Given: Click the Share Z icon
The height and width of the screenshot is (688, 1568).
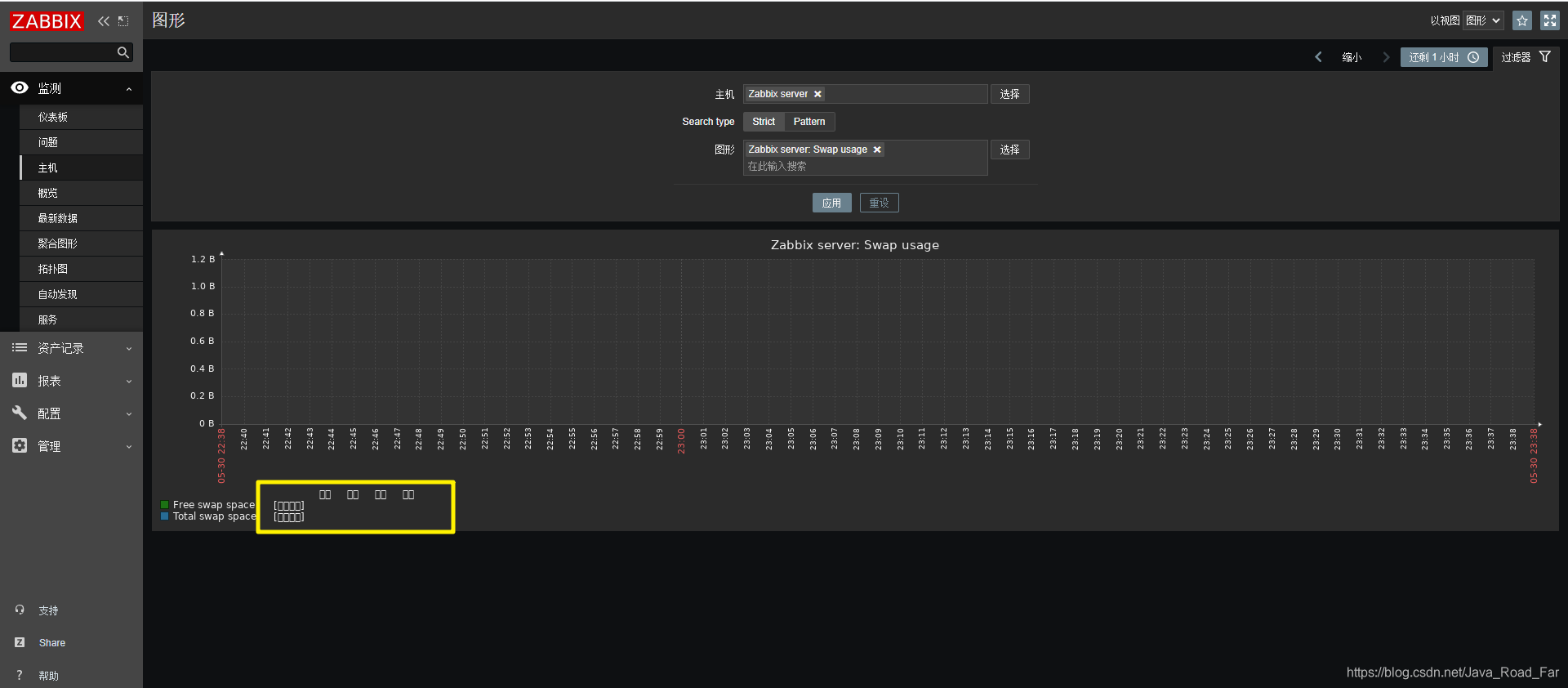Looking at the screenshot, I should pos(20,642).
